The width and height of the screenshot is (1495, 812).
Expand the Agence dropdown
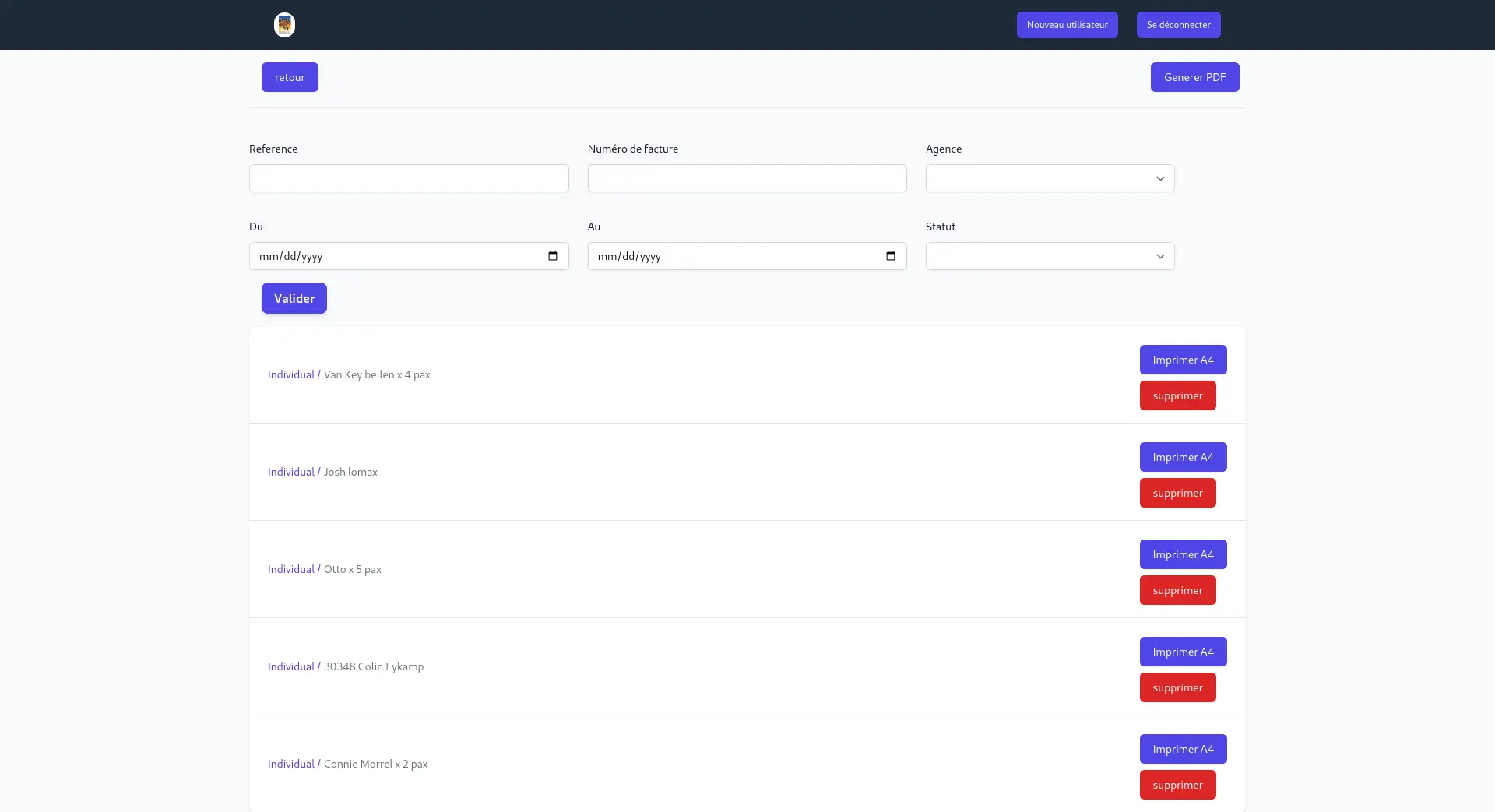(x=1050, y=178)
